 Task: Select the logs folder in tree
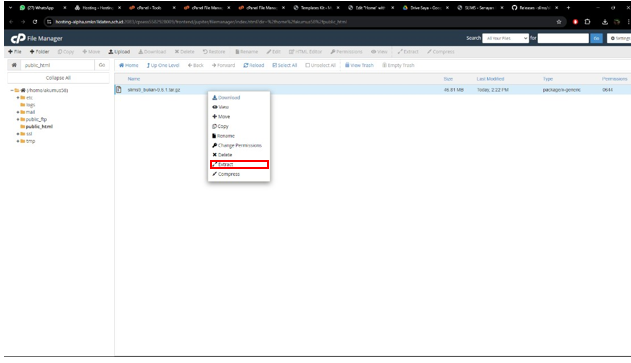31,105
